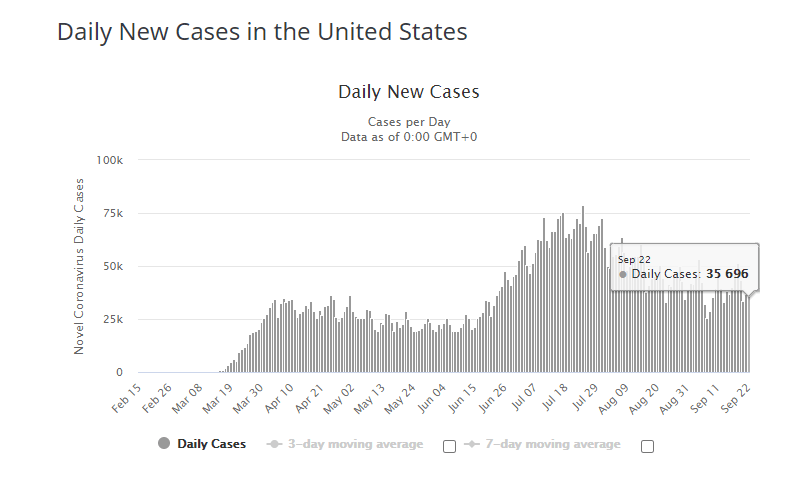Click the Daily New Cases chart title
The width and height of the screenshot is (787, 487).
click(x=409, y=92)
